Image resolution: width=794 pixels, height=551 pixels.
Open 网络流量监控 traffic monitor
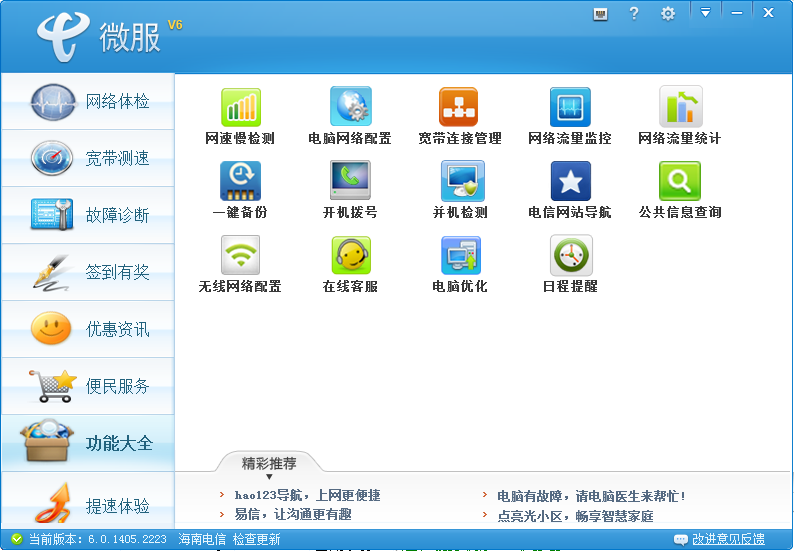click(570, 116)
